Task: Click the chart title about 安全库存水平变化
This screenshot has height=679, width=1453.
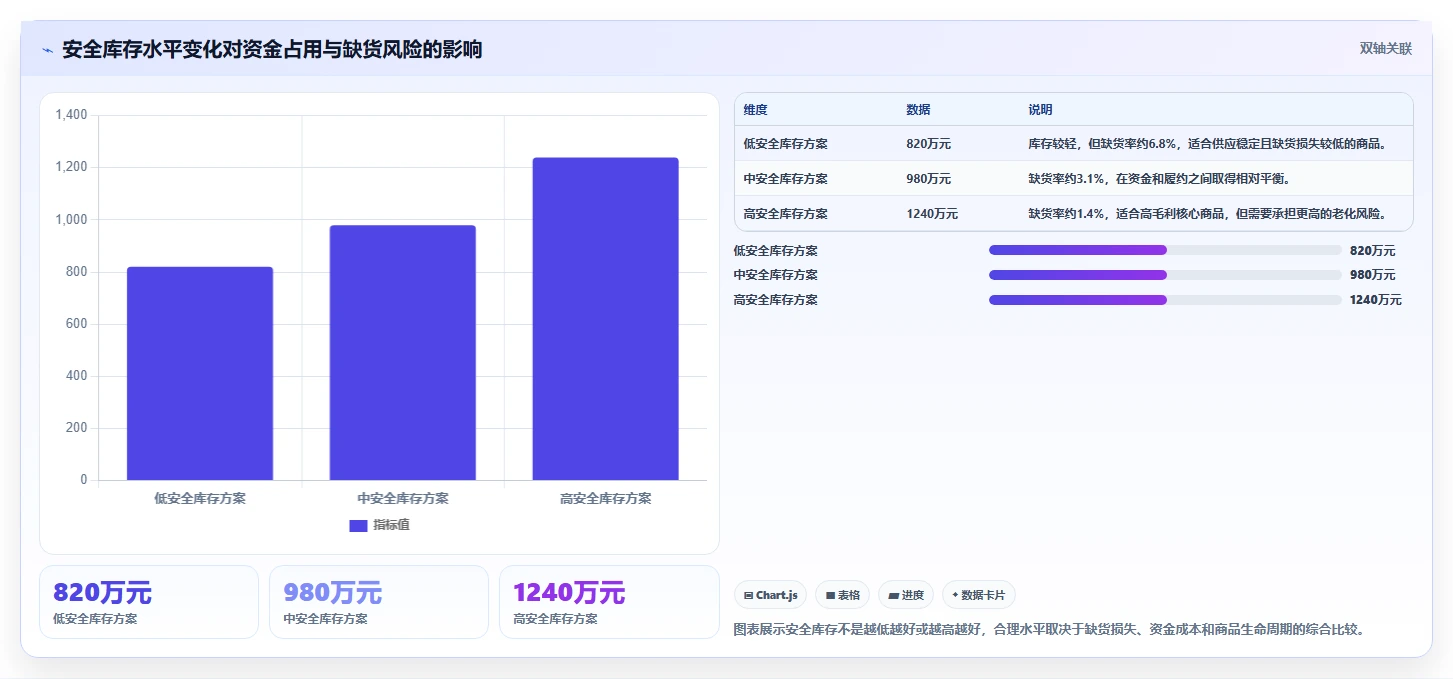Action: pos(272,50)
